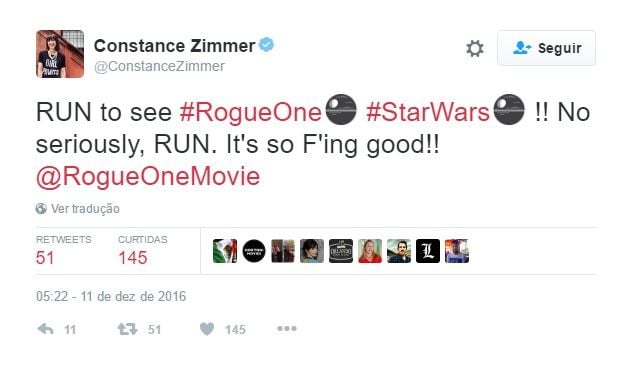Like the tweet with heart icon
This screenshot has height=367, width=631.
(x=207, y=329)
